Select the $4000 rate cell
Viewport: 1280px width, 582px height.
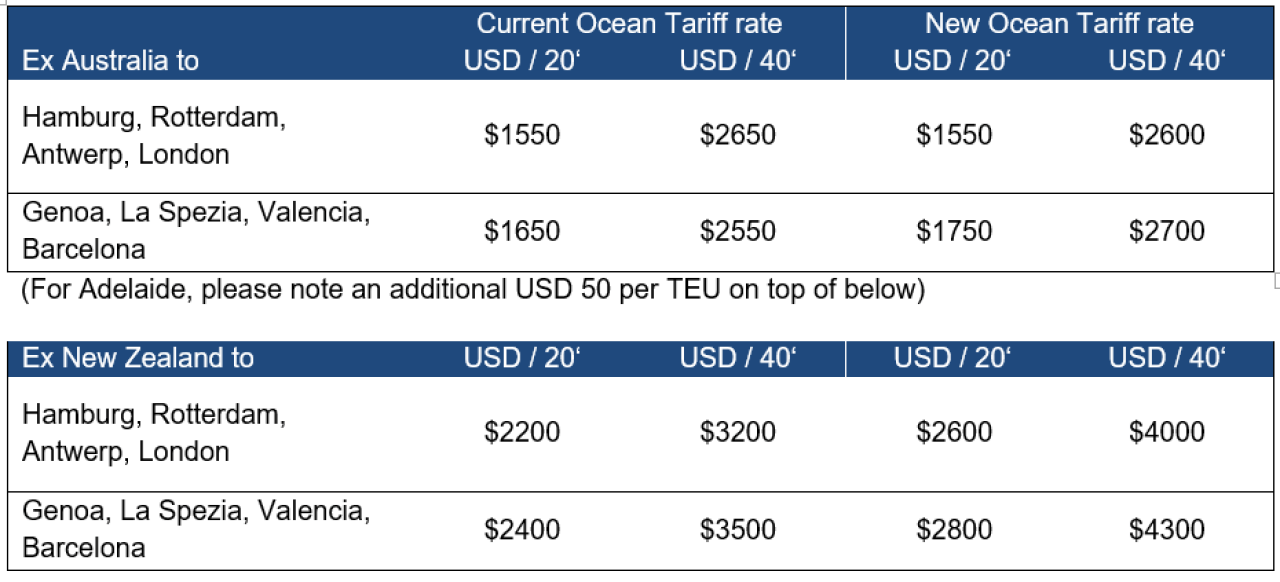point(1167,432)
